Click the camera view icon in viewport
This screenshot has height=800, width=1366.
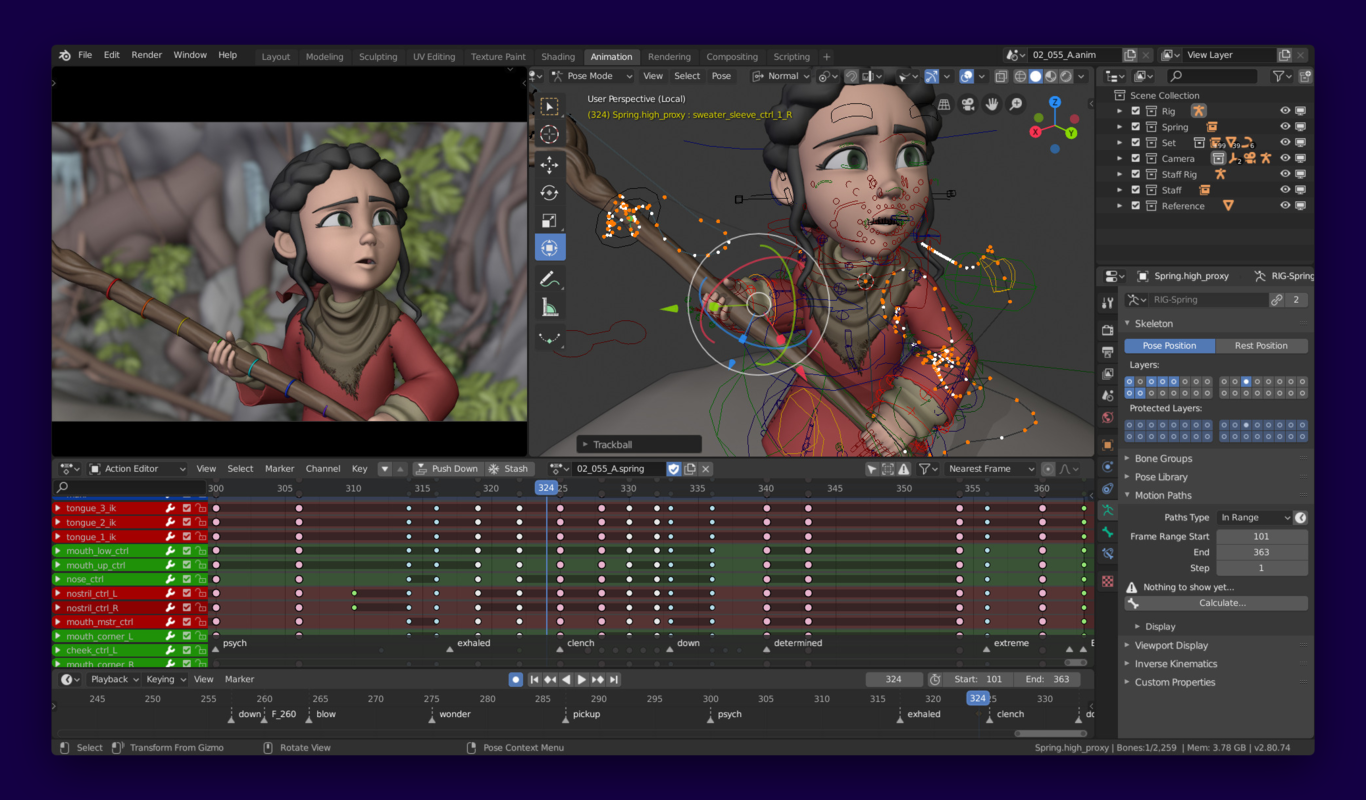tap(968, 104)
